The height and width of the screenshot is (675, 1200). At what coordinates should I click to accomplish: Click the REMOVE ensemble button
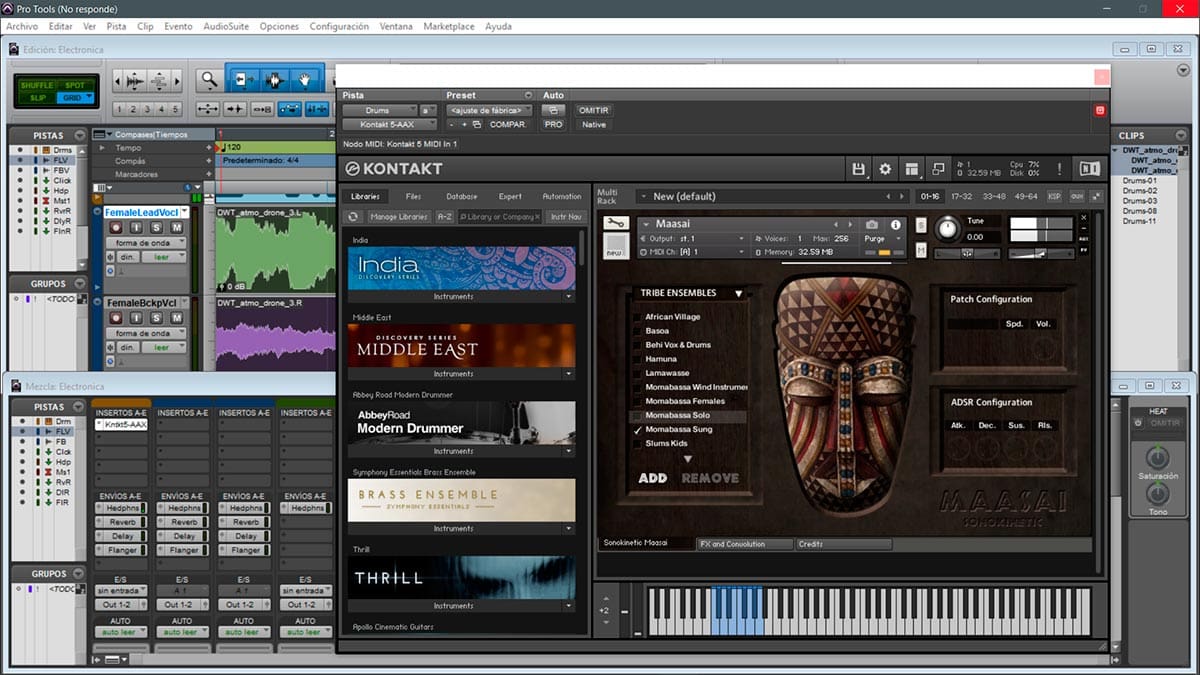pos(710,478)
